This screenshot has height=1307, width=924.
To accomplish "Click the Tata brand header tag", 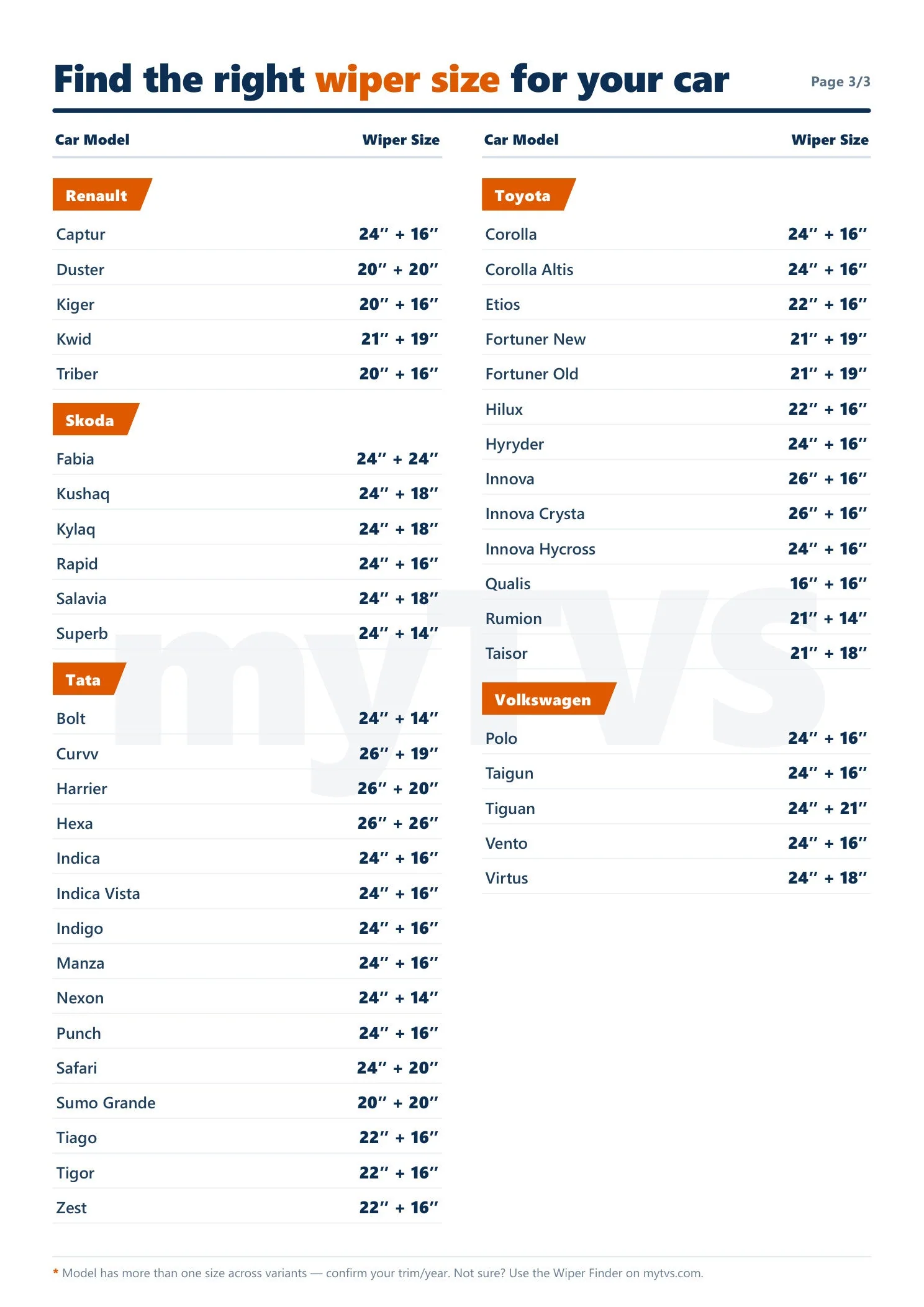I will 89,679.
